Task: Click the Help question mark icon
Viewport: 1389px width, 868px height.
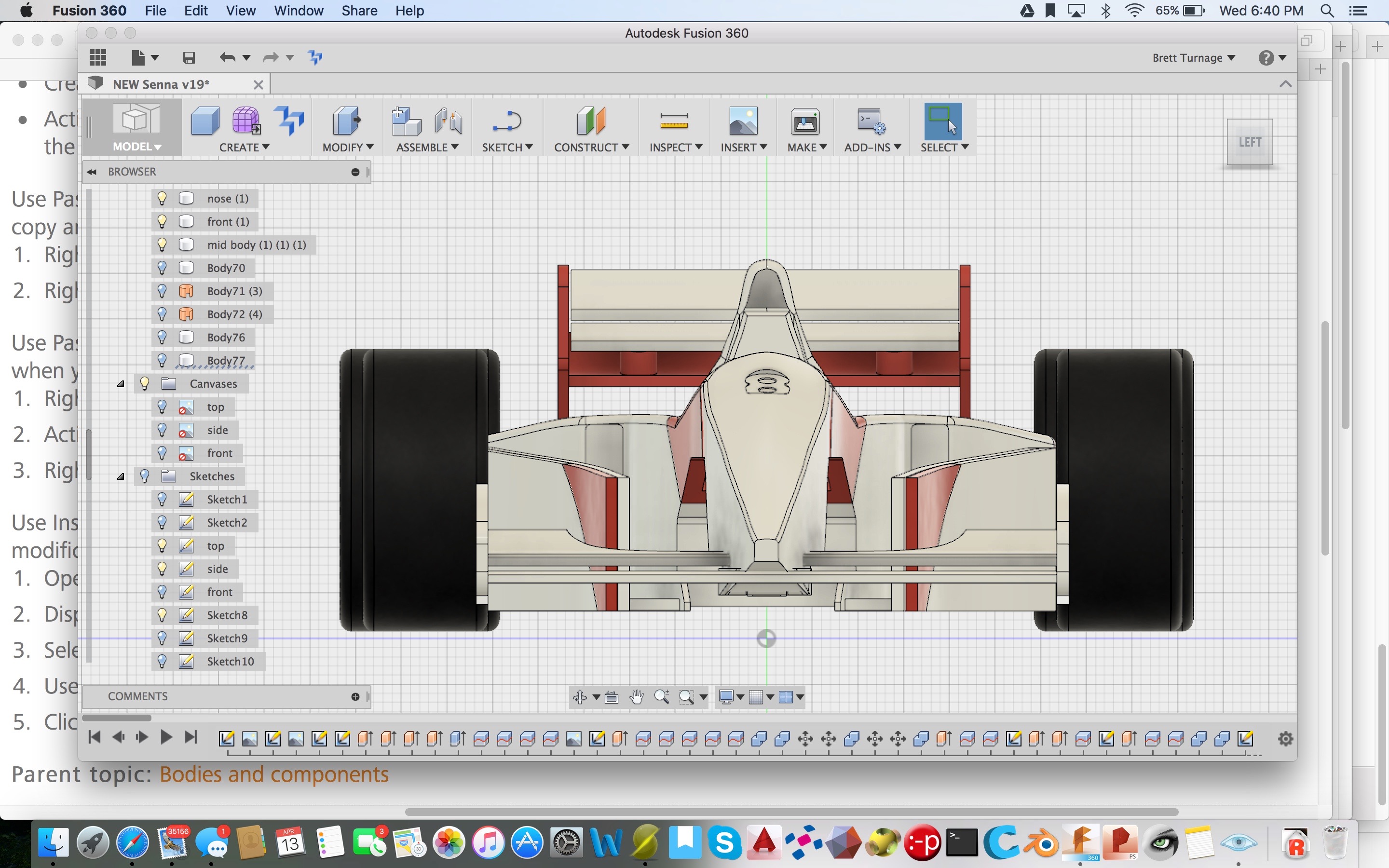Action: point(1266,57)
